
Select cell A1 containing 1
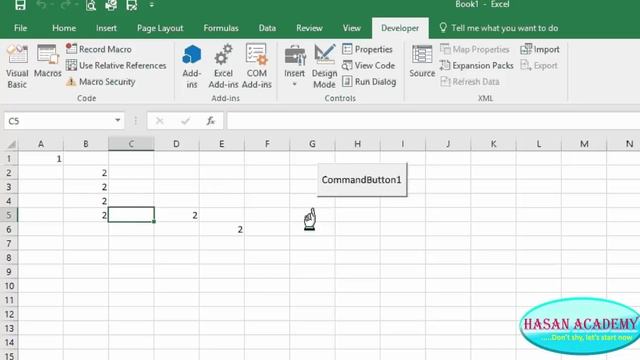pyautogui.click(x=41, y=158)
